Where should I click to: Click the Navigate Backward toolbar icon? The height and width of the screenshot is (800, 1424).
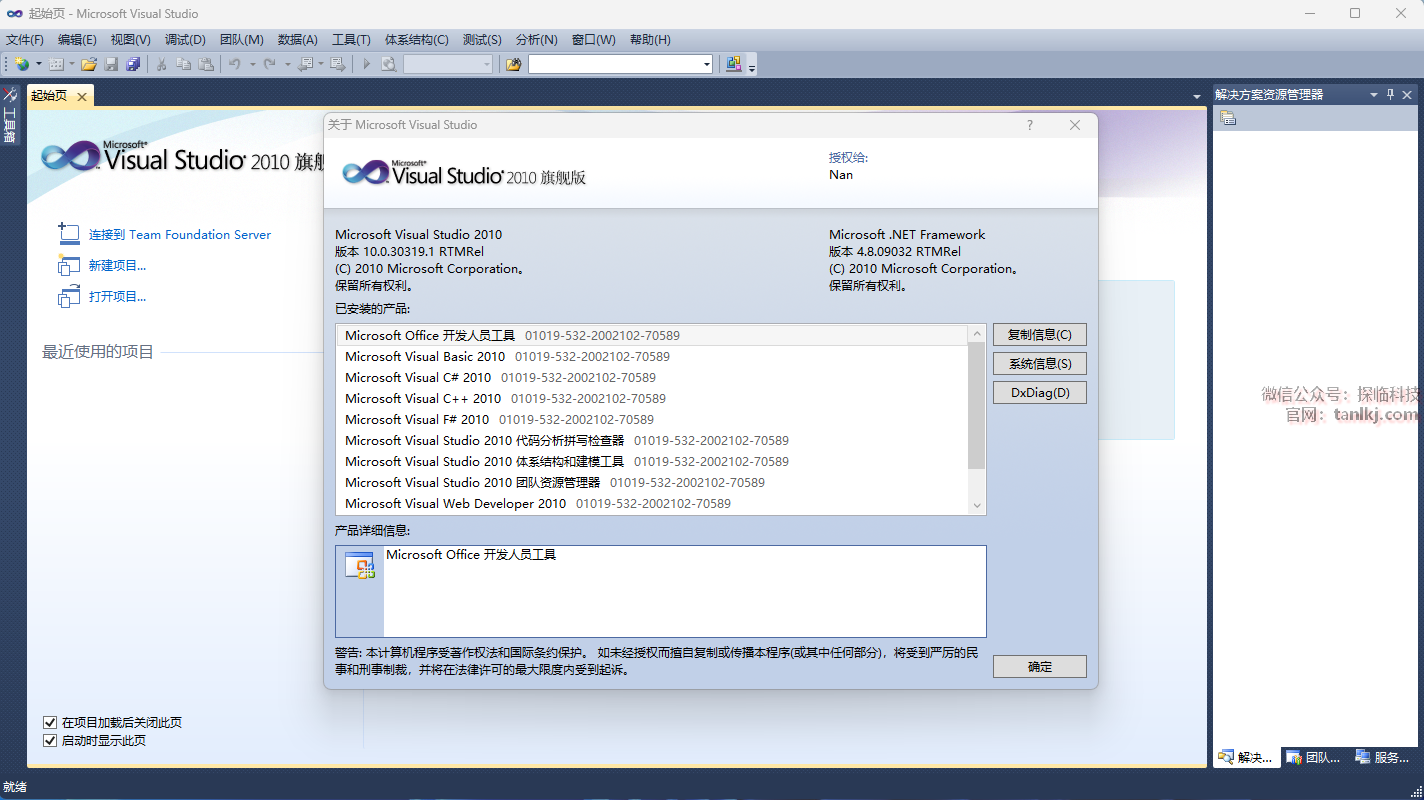coord(305,64)
